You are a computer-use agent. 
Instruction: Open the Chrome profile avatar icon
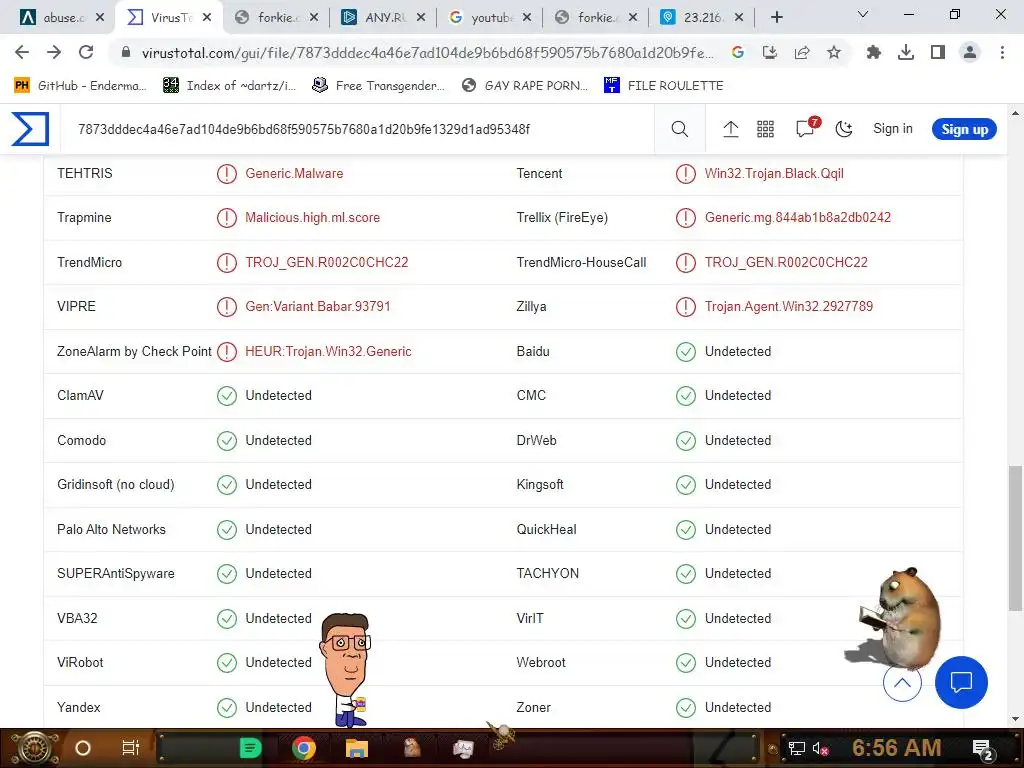pos(970,52)
